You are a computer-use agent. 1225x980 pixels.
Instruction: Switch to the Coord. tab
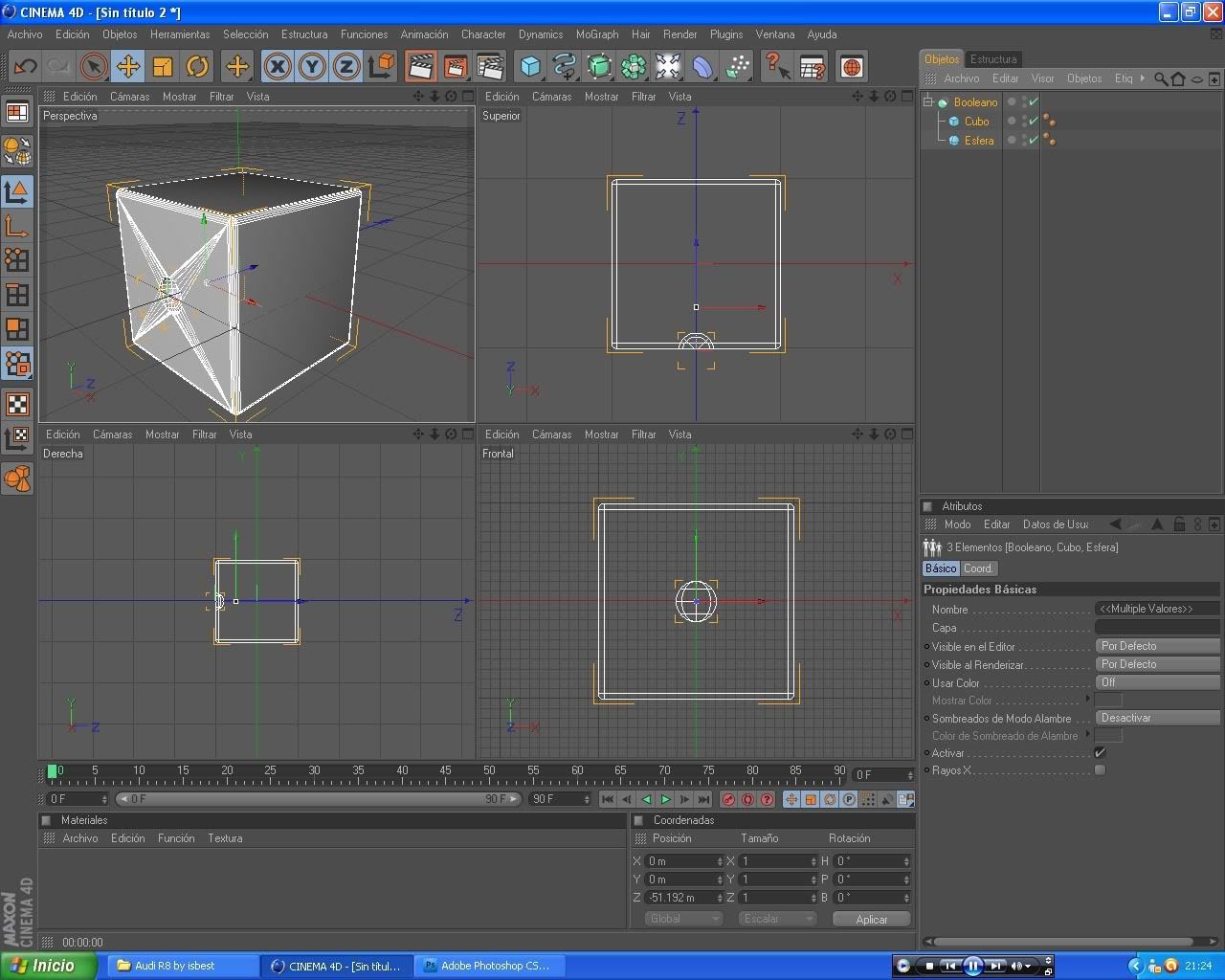[978, 568]
